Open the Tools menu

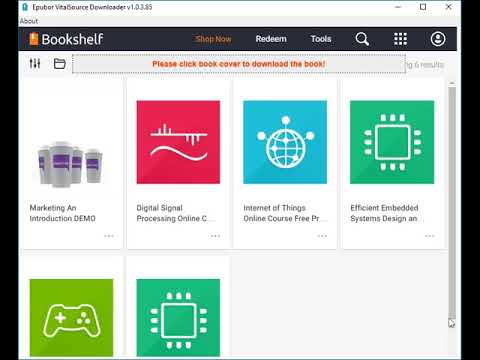tap(321, 39)
